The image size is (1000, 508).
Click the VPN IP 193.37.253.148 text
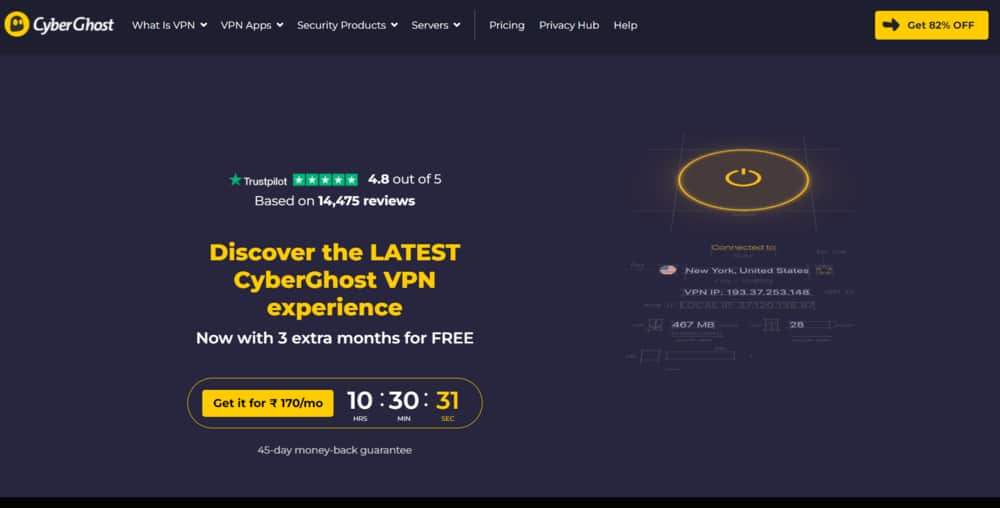coord(747,292)
